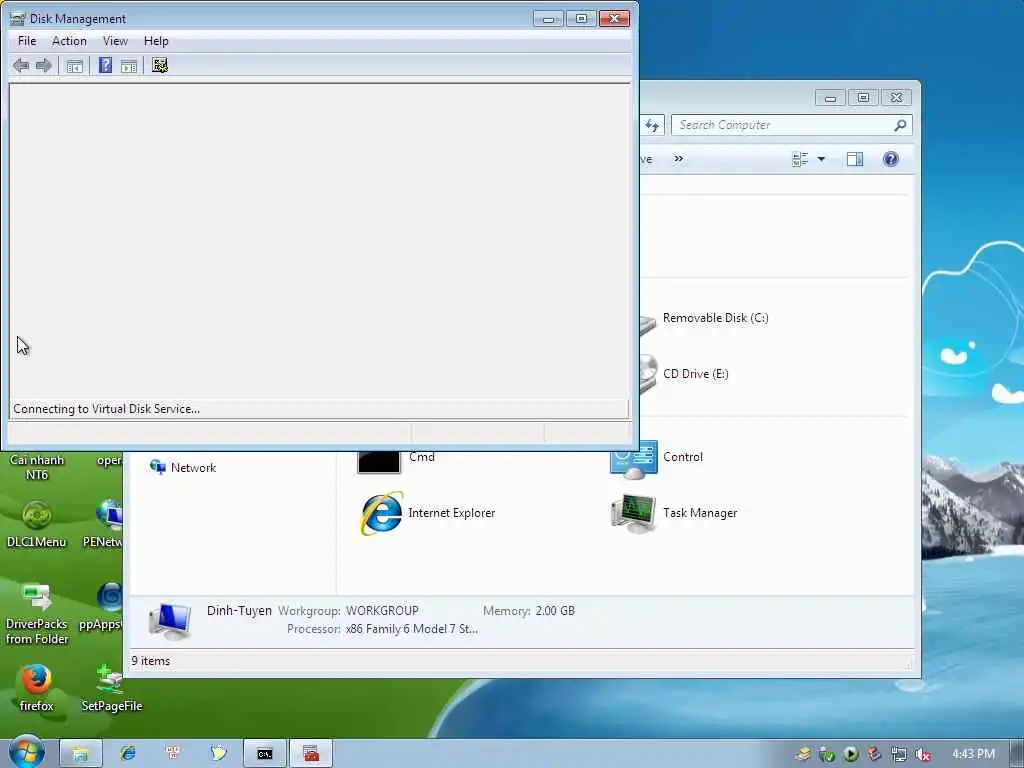Select Network in the navigation pane

183,468
